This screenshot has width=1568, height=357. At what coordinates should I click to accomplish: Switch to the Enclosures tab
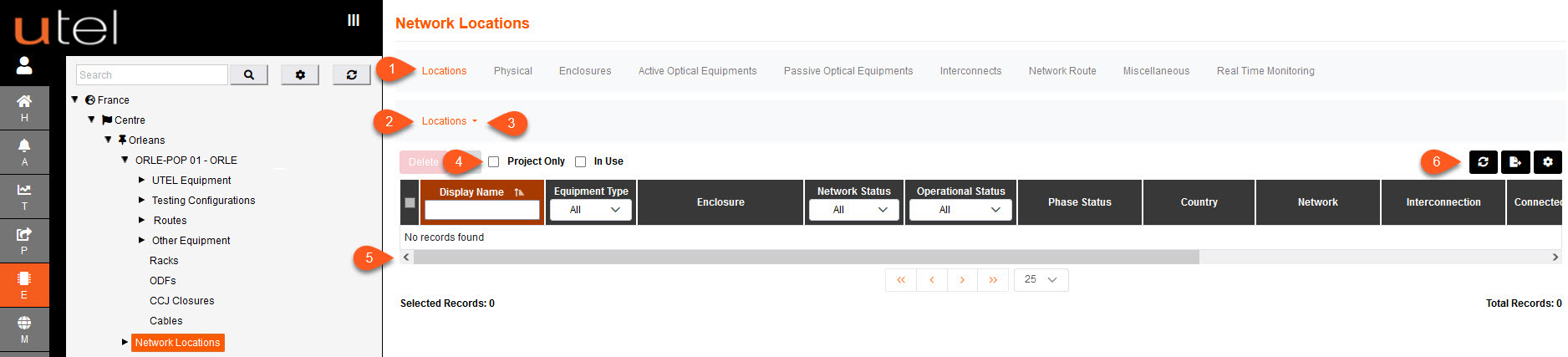pyautogui.click(x=585, y=71)
